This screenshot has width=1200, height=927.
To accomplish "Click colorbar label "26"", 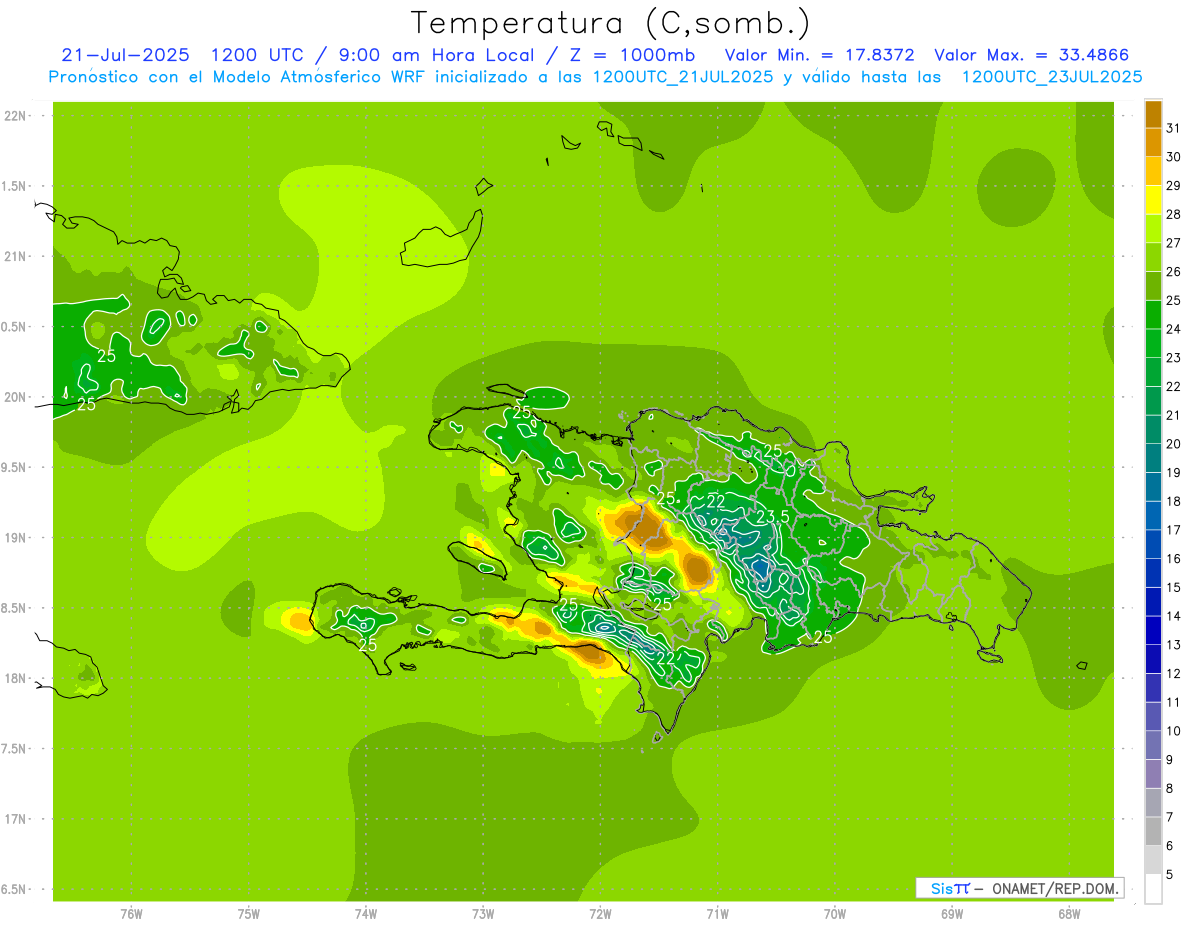I will [1174, 271].
